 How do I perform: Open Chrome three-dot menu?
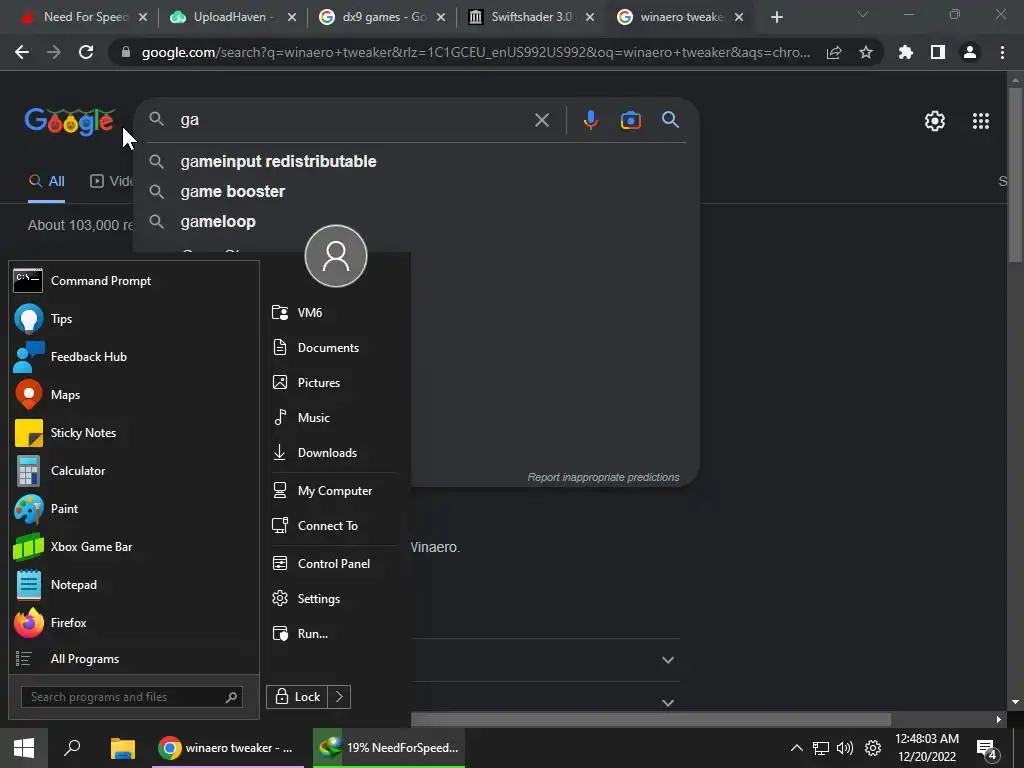click(x=1002, y=52)
